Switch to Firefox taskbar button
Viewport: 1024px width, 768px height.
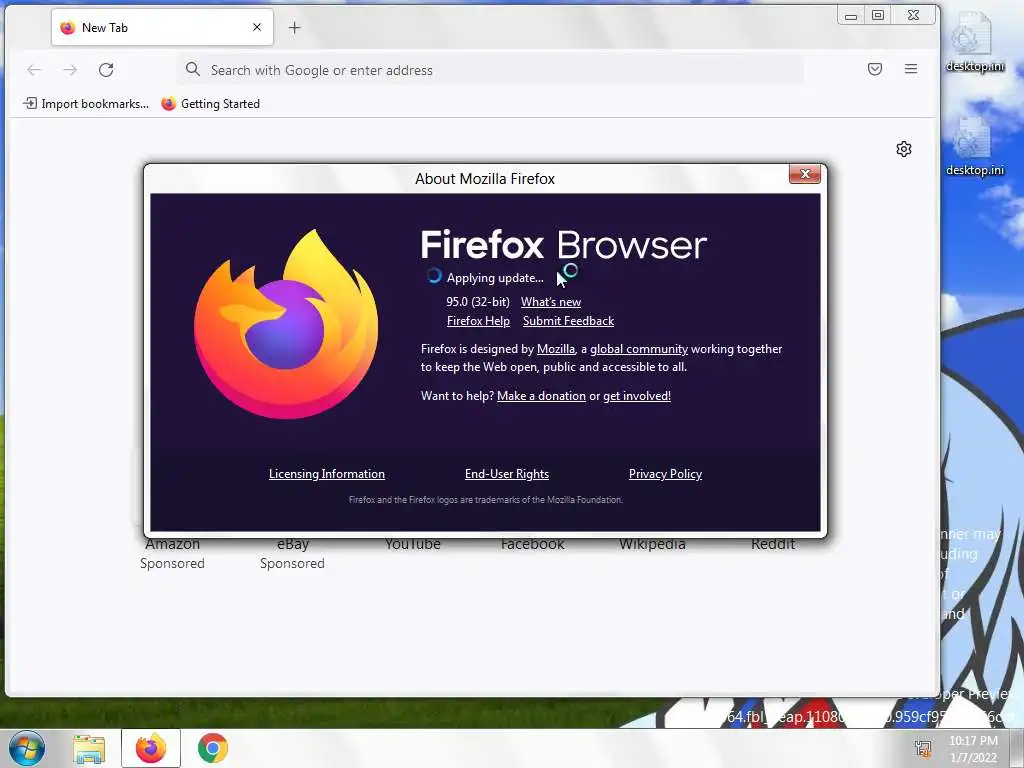tap(151, 748)
